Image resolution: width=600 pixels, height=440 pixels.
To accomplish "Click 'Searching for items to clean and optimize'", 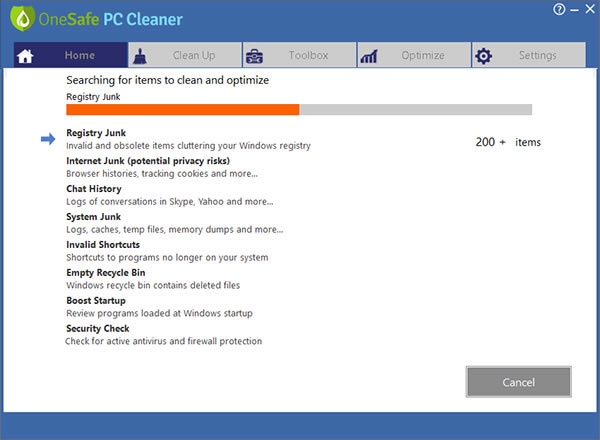I will coord(168,80).
